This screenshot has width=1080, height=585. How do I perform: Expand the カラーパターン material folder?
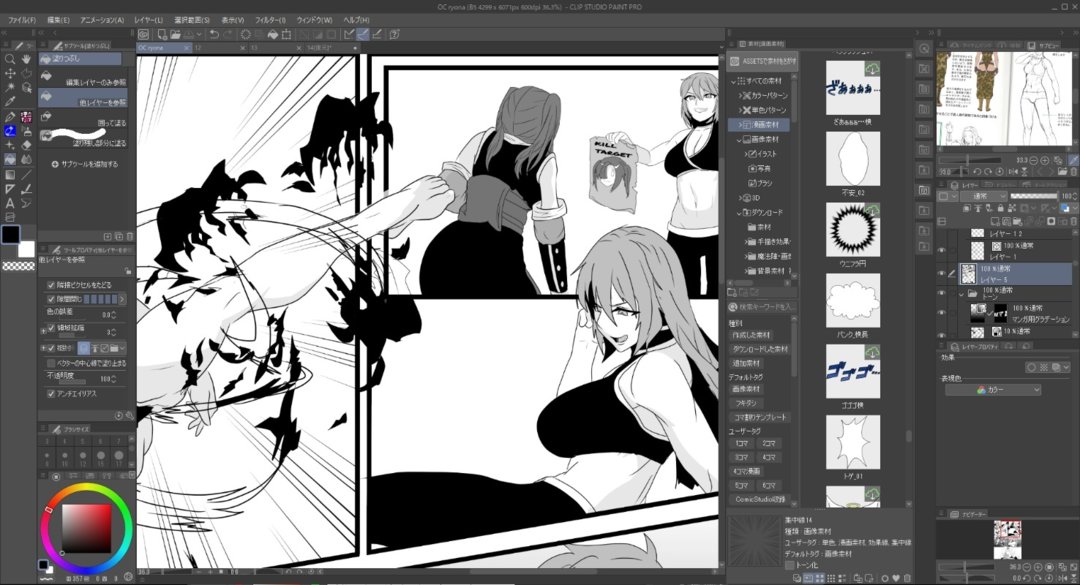pyautogui.click(x=740, y=95)
